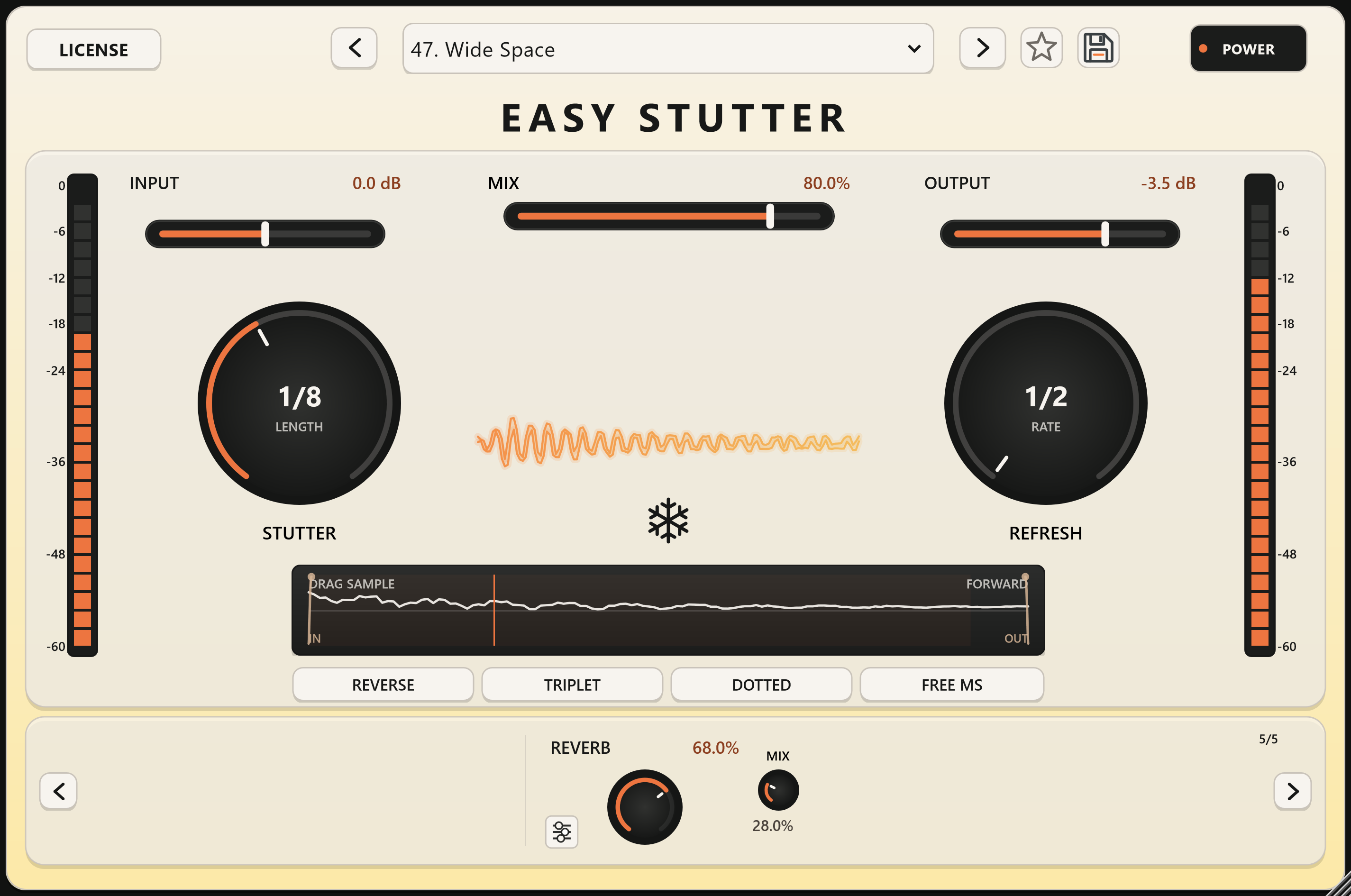Open the 47. Wide Space preset dropdown
Screen dimensions: 1351x896
668,48
